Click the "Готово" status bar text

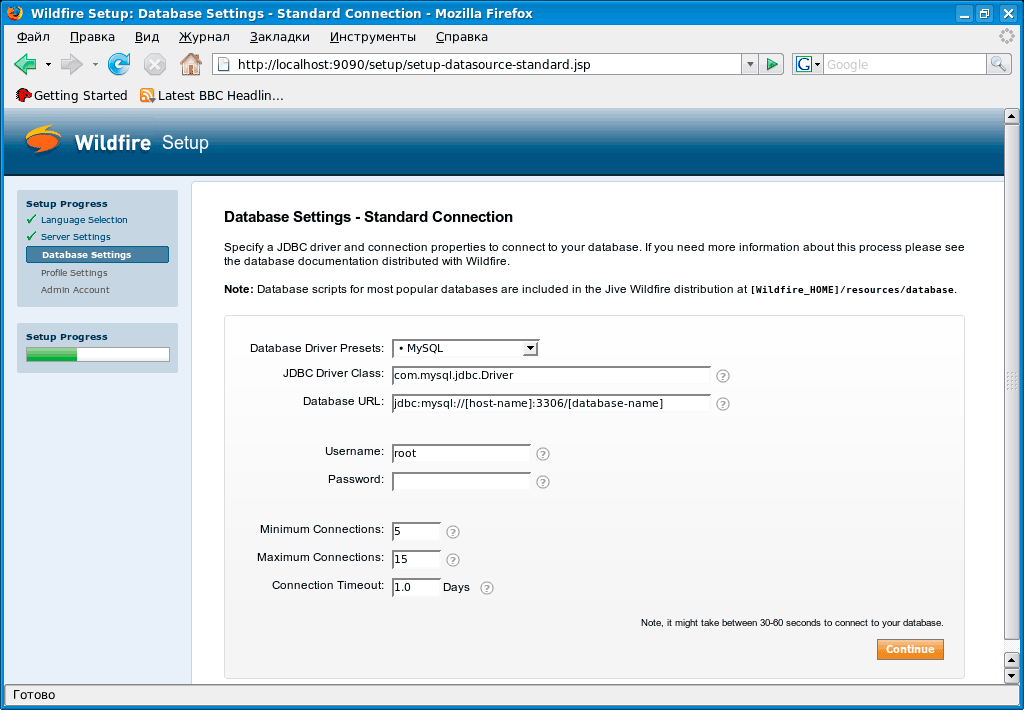pyautogui.click(x=34, y=695)
